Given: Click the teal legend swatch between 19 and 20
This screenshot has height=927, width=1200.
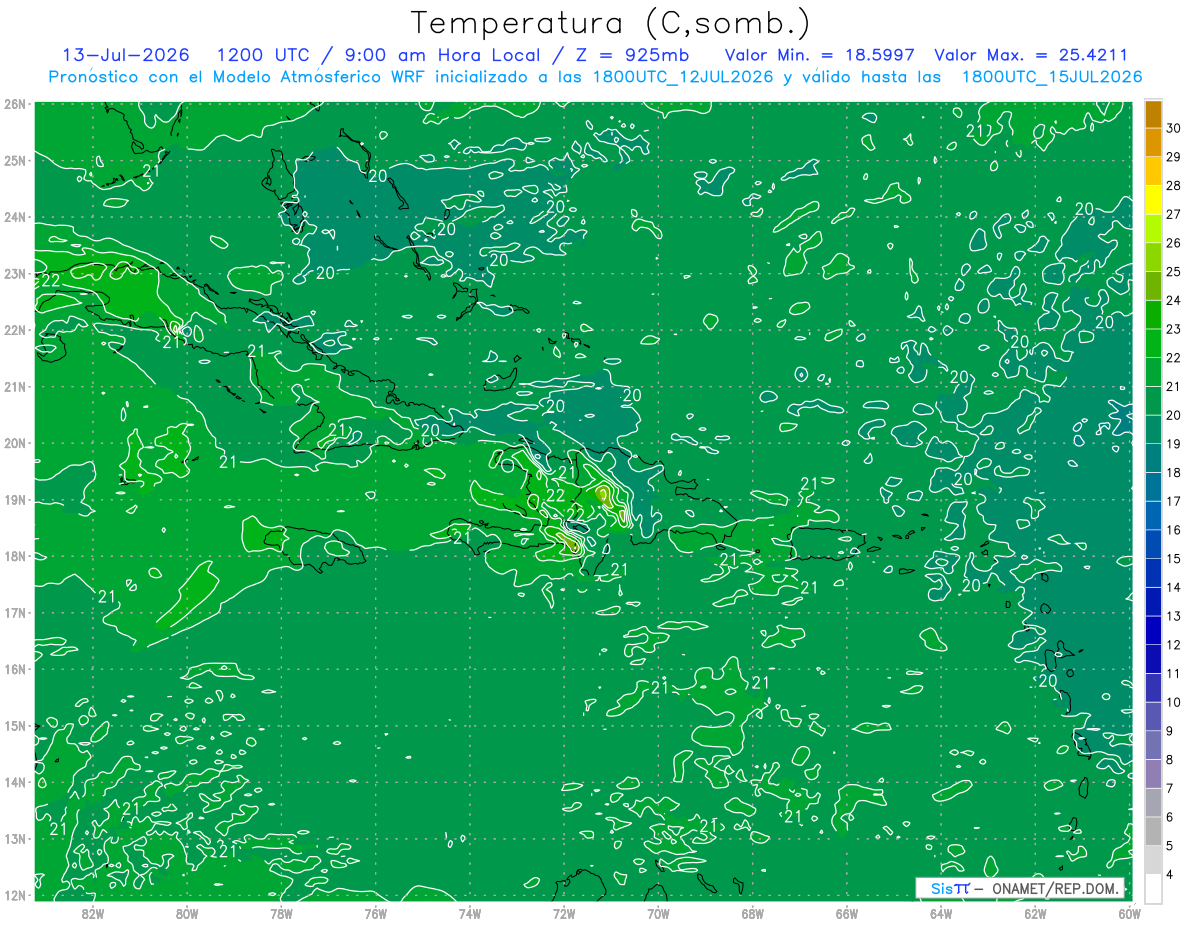Looking at the screenshot, I should (1153, 430).
